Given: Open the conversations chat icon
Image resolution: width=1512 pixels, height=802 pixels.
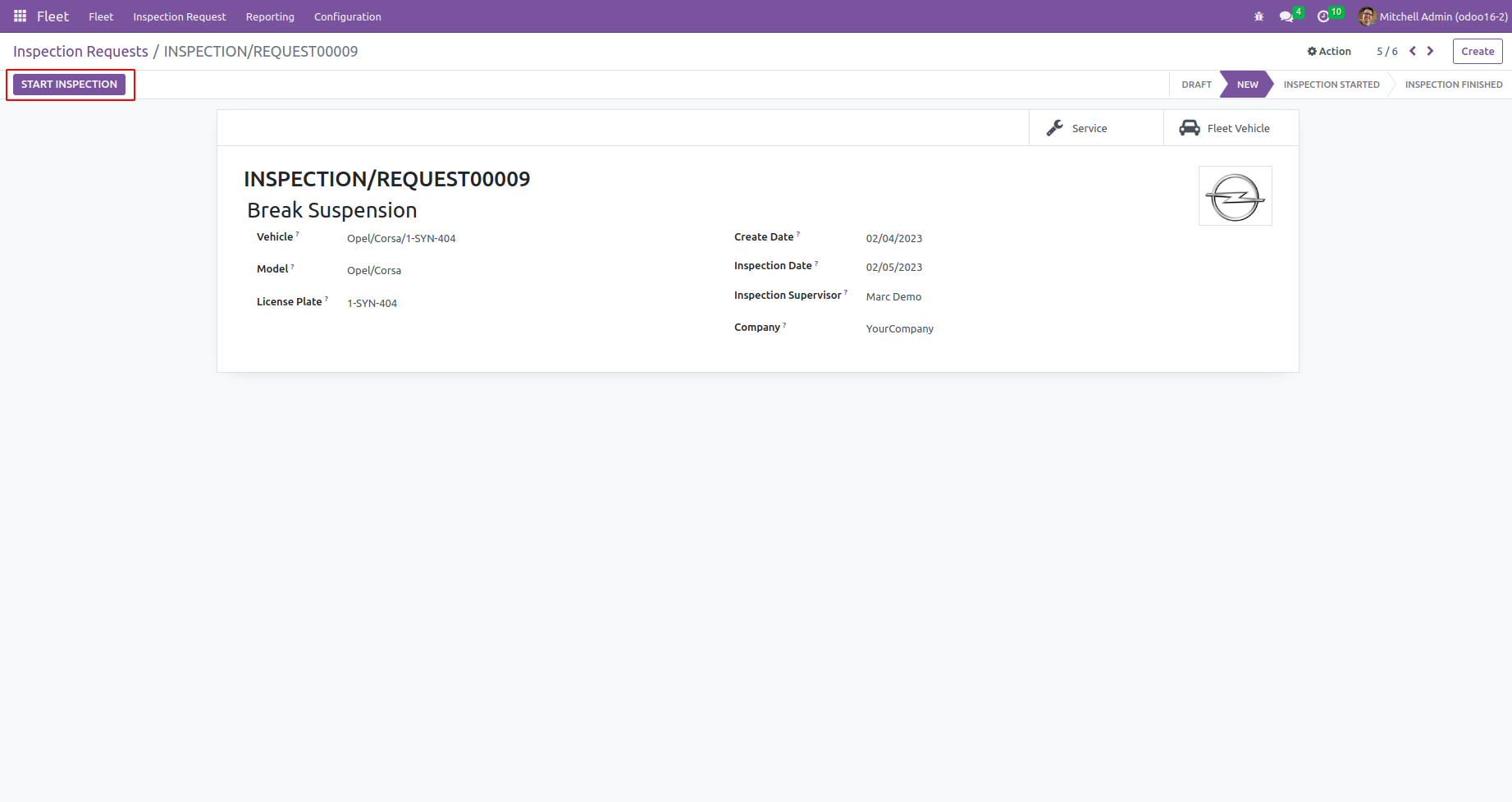Looking at the screenshot, I should click(1286, 16).
